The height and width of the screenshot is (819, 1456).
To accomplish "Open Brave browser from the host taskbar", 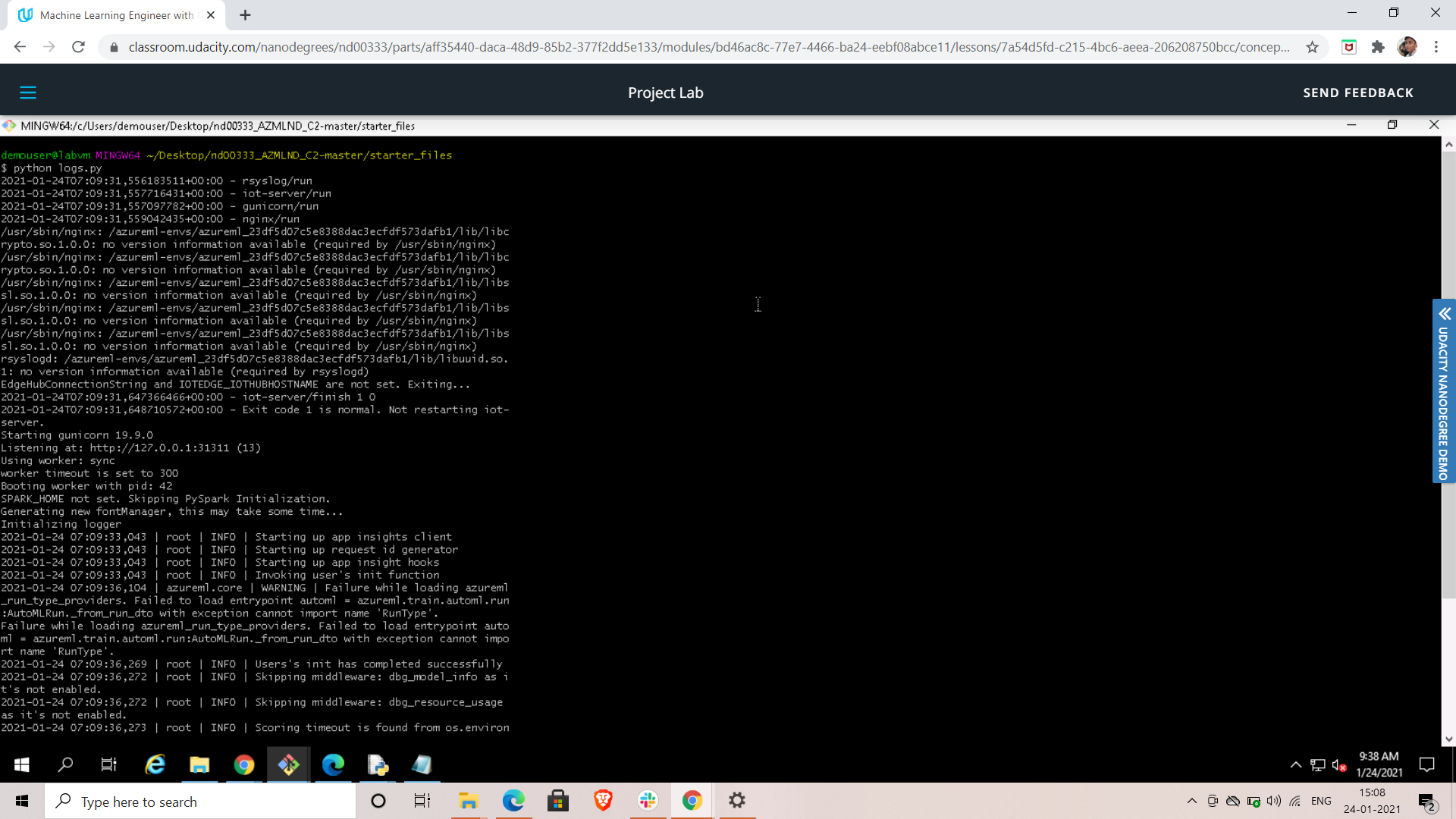I will pos(603,801).
